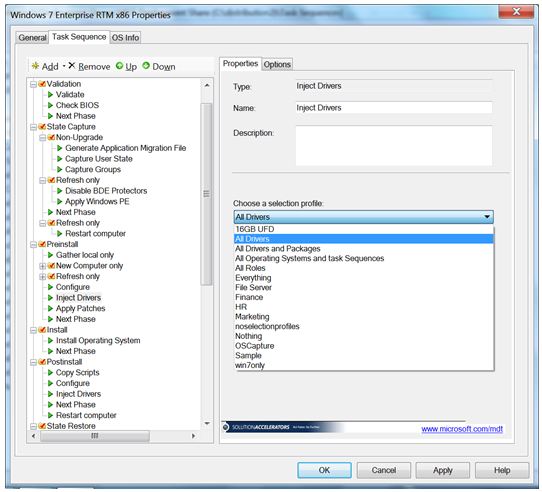Click the green Up arrow icon
Image resolution: width=542 pixels, height=492 pixels.
point(119,65)
